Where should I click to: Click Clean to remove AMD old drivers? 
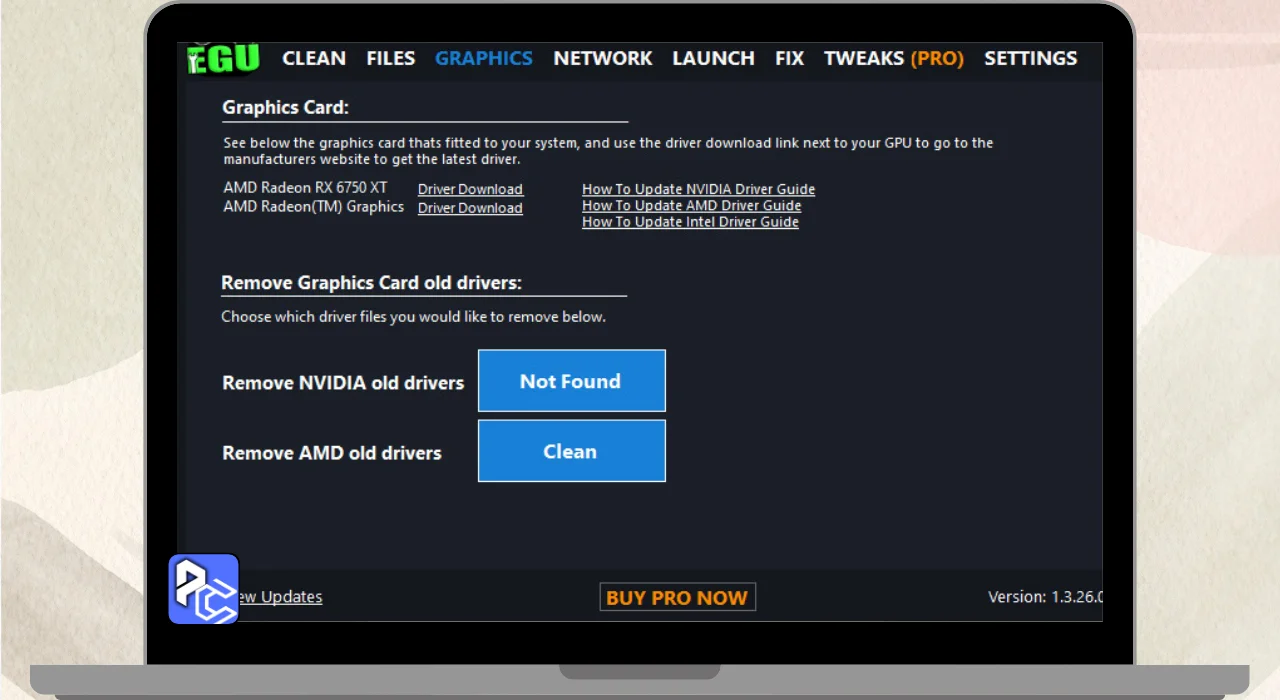coord(571,451)
